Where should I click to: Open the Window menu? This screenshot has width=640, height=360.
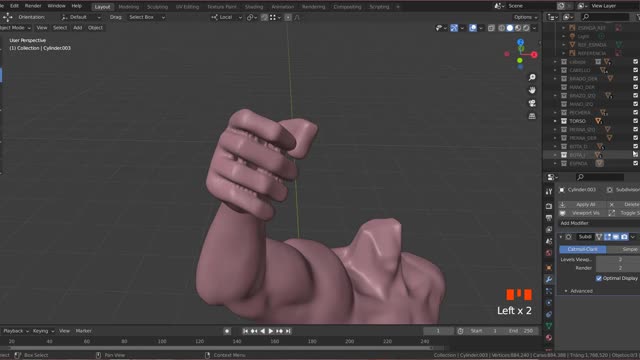click(x=56, y=6)
